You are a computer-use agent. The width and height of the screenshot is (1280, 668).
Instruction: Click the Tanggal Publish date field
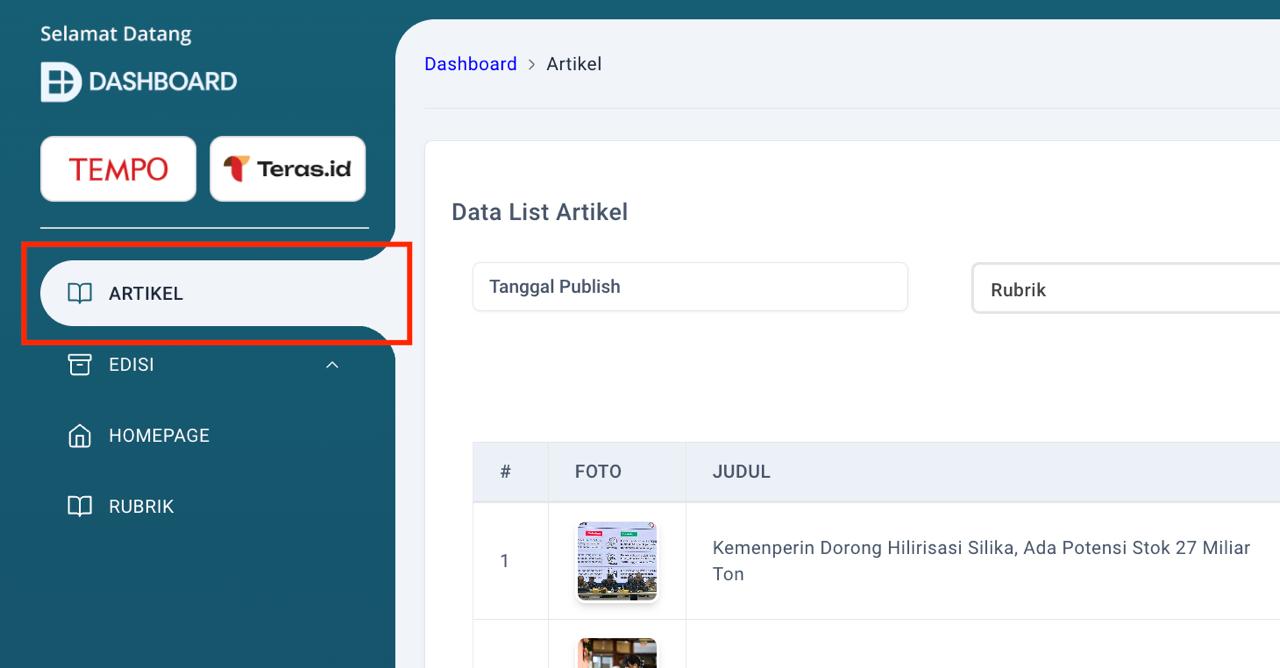(690, 287)
